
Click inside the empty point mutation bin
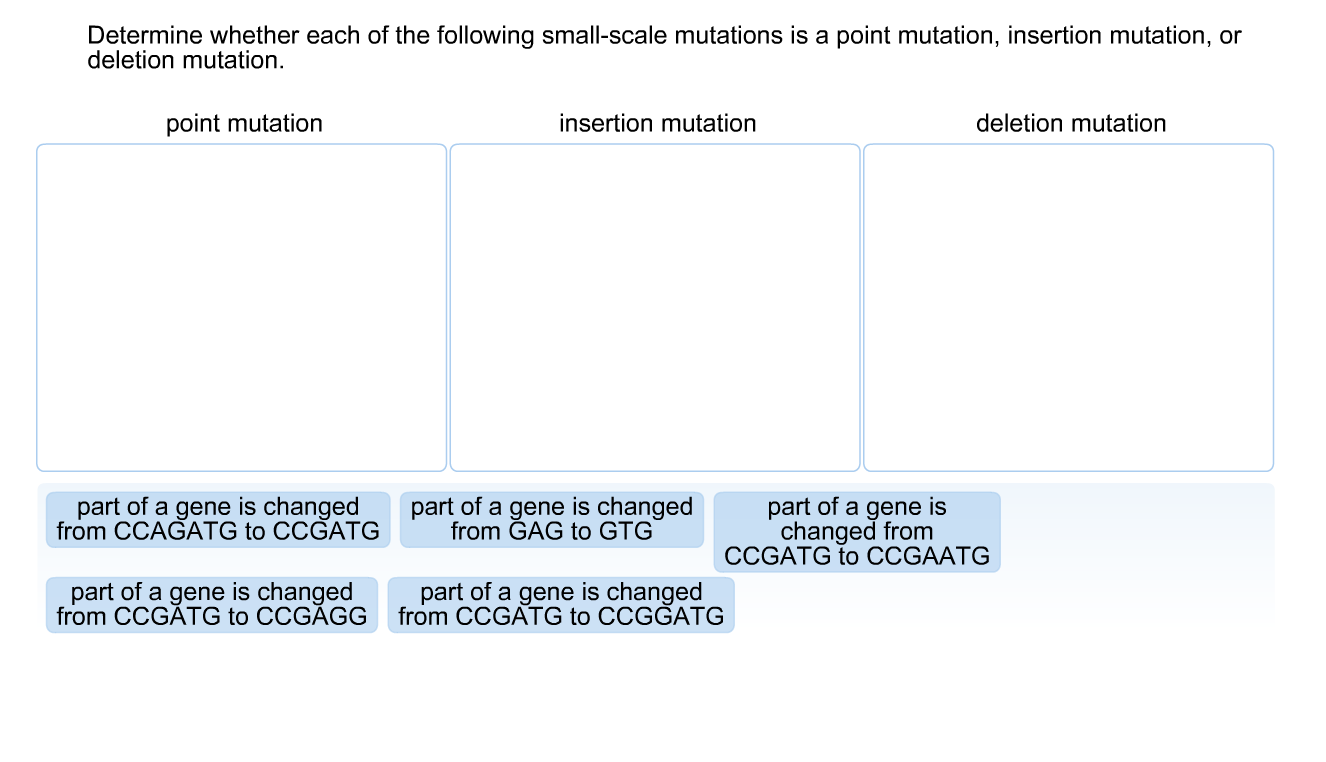tap(241, 306)
